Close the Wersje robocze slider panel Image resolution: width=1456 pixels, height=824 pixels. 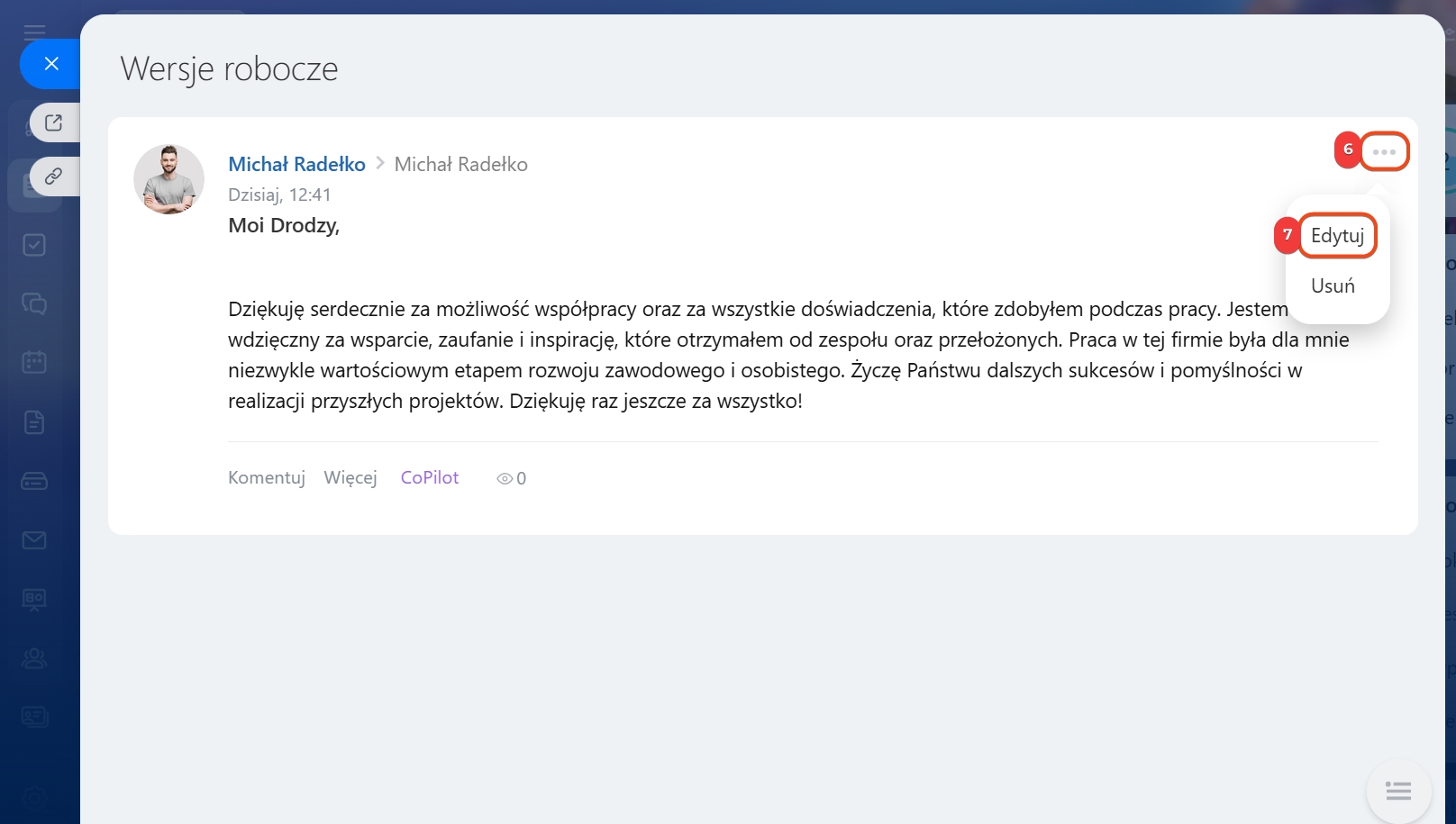click(51, 64)
